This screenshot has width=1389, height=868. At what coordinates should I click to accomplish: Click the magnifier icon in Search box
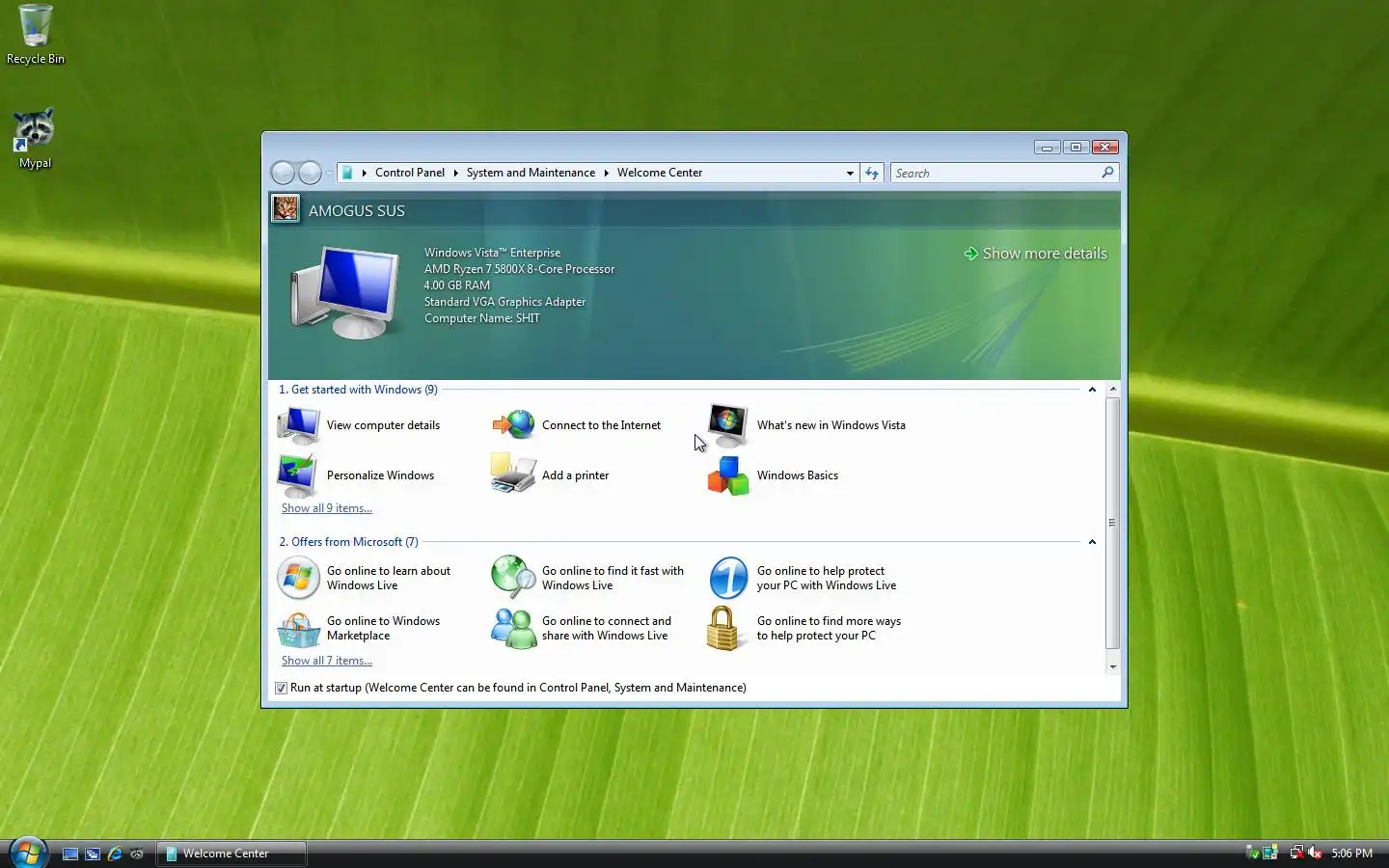tap(1107, 173)
